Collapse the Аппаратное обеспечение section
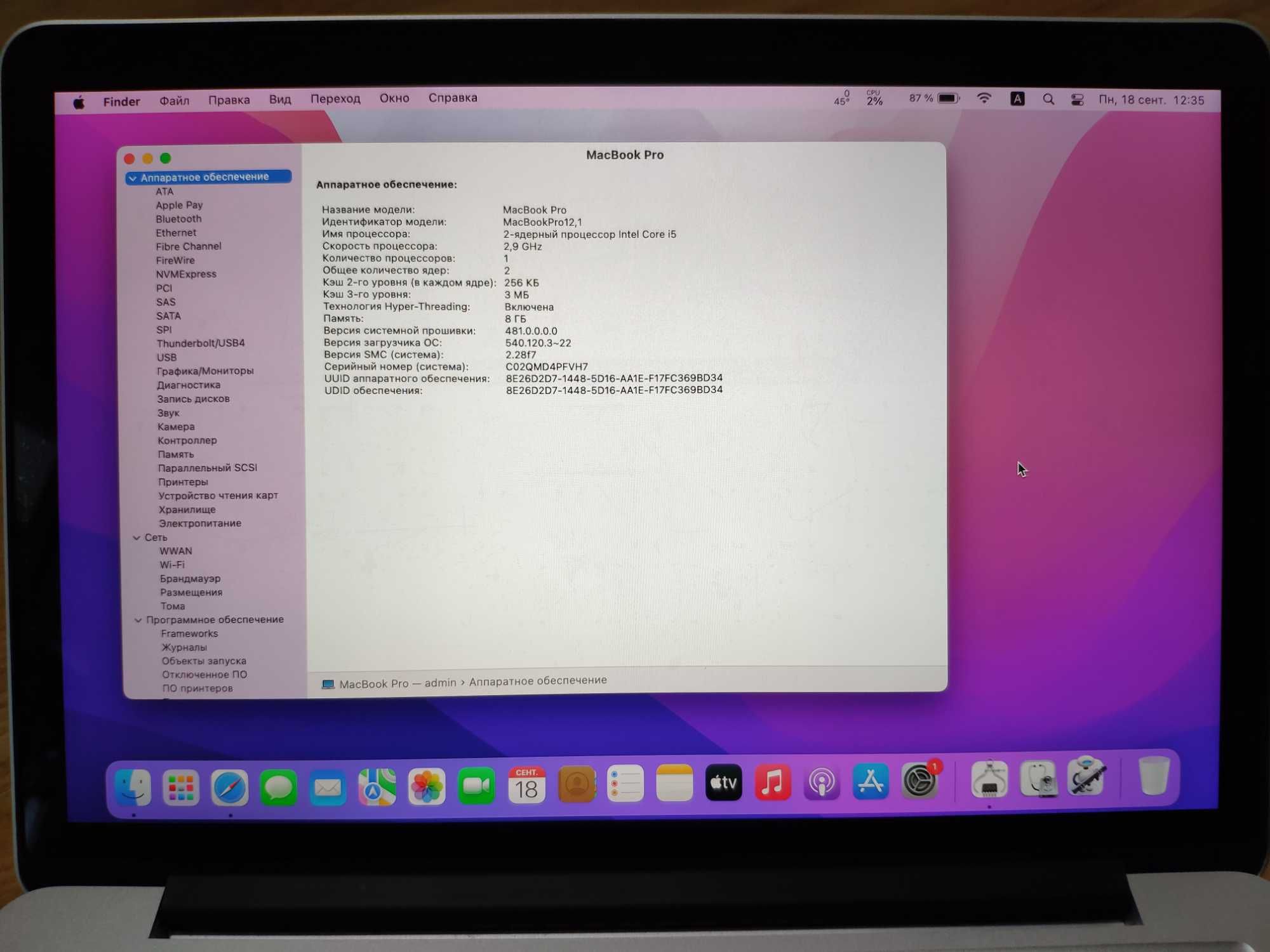The width and height of the screenshot is (1270, 952). point(133,178)
